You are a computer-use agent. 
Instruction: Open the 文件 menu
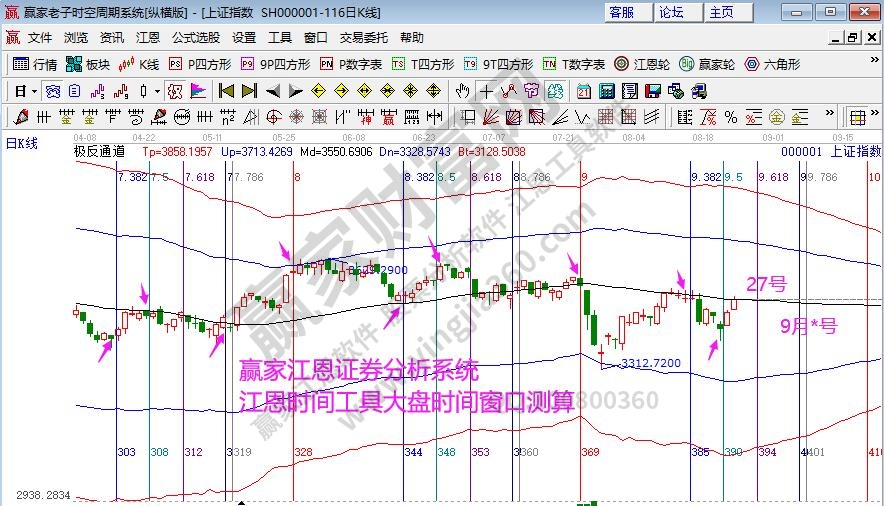coord(40,38)
